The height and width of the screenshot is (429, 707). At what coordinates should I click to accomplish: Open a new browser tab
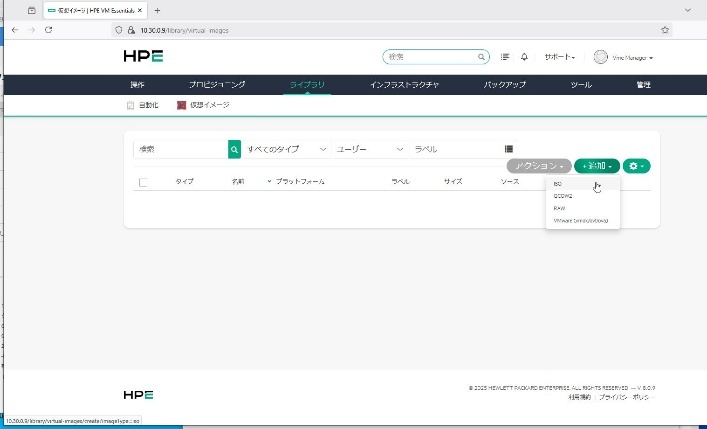[157, 10]
